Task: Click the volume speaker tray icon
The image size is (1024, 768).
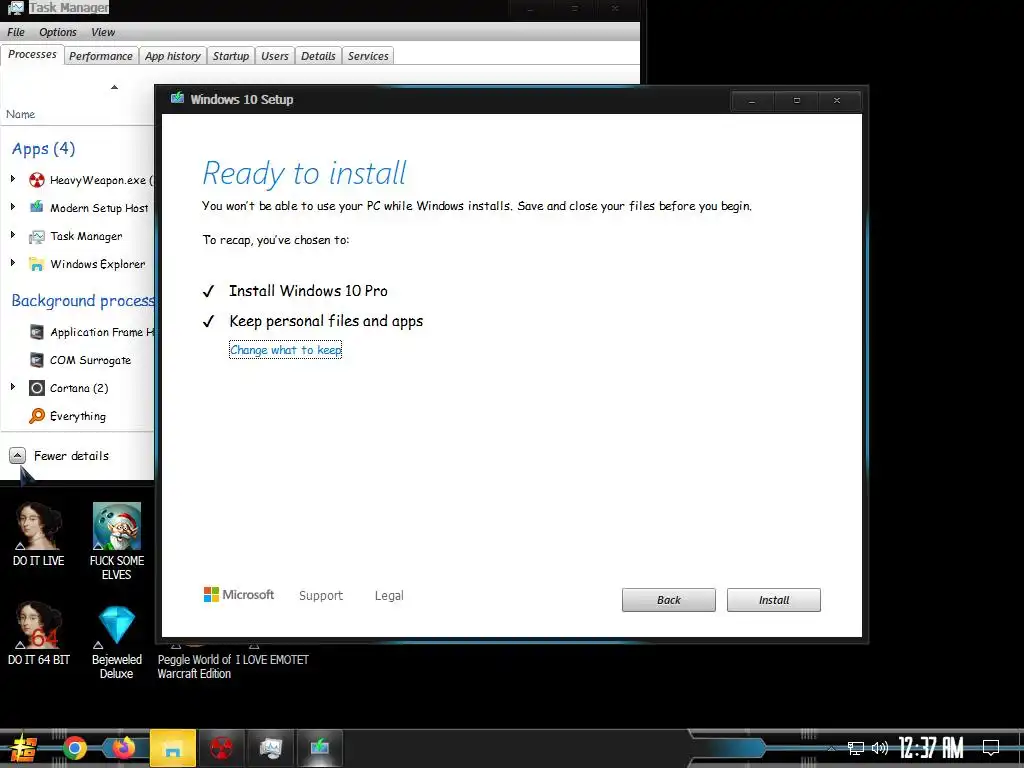Action: pyautogui.click(x=880, y=748)
